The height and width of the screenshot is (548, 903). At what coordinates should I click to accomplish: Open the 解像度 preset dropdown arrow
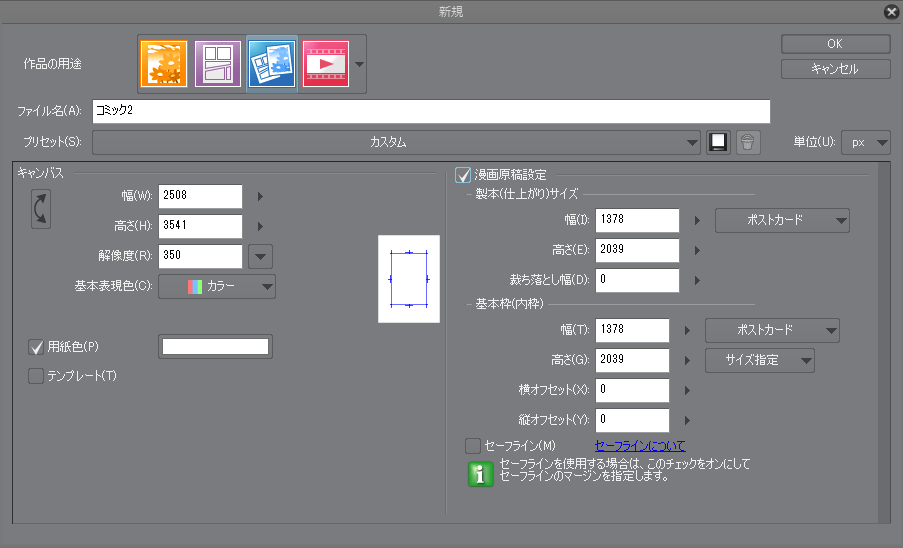tap(260, 256)
